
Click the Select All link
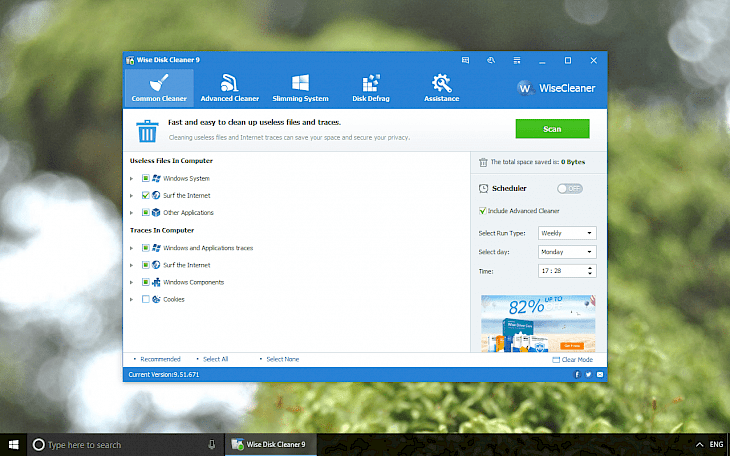pyautogui.click(x=216, y=359)
